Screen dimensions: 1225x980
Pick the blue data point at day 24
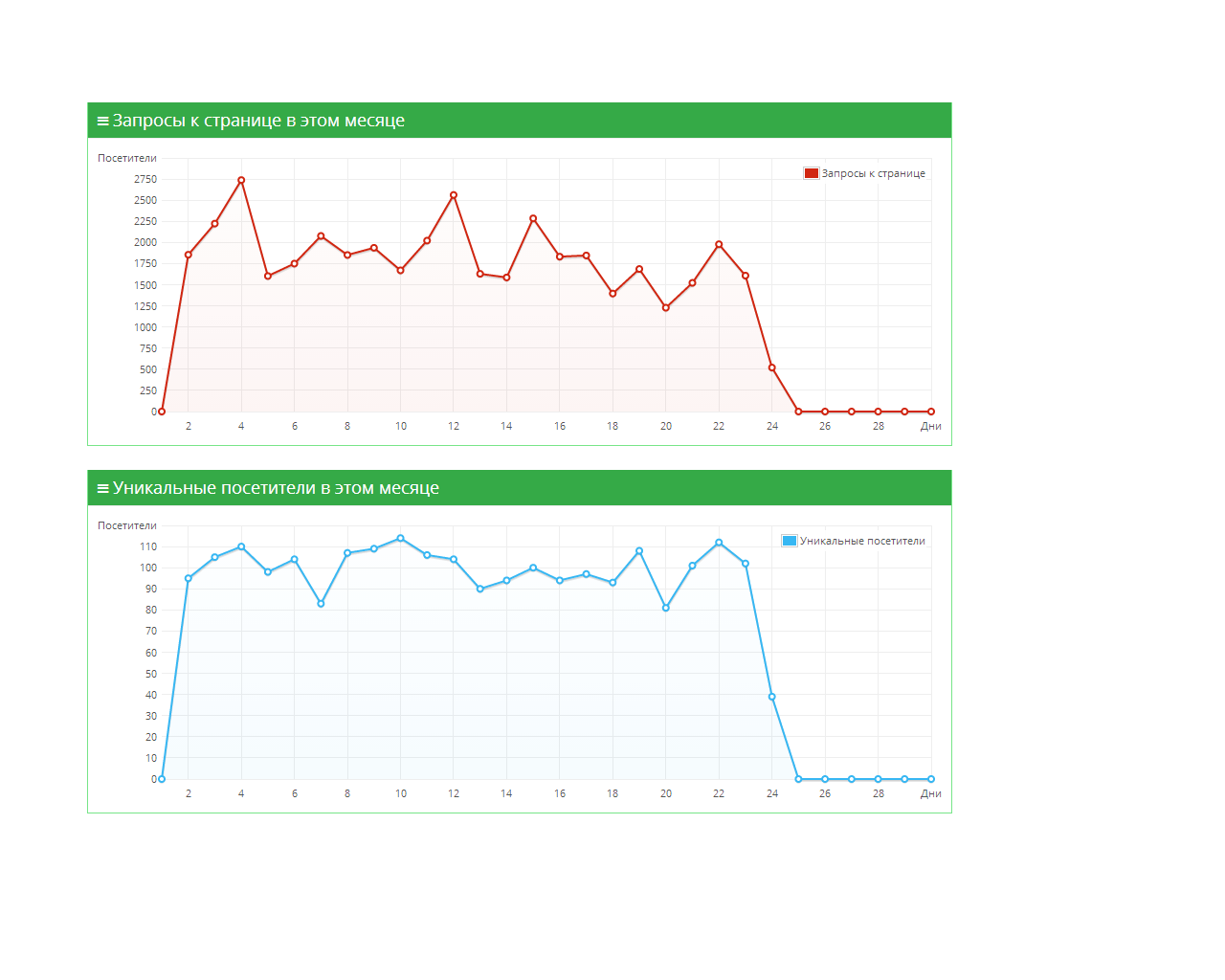point(772,697)
